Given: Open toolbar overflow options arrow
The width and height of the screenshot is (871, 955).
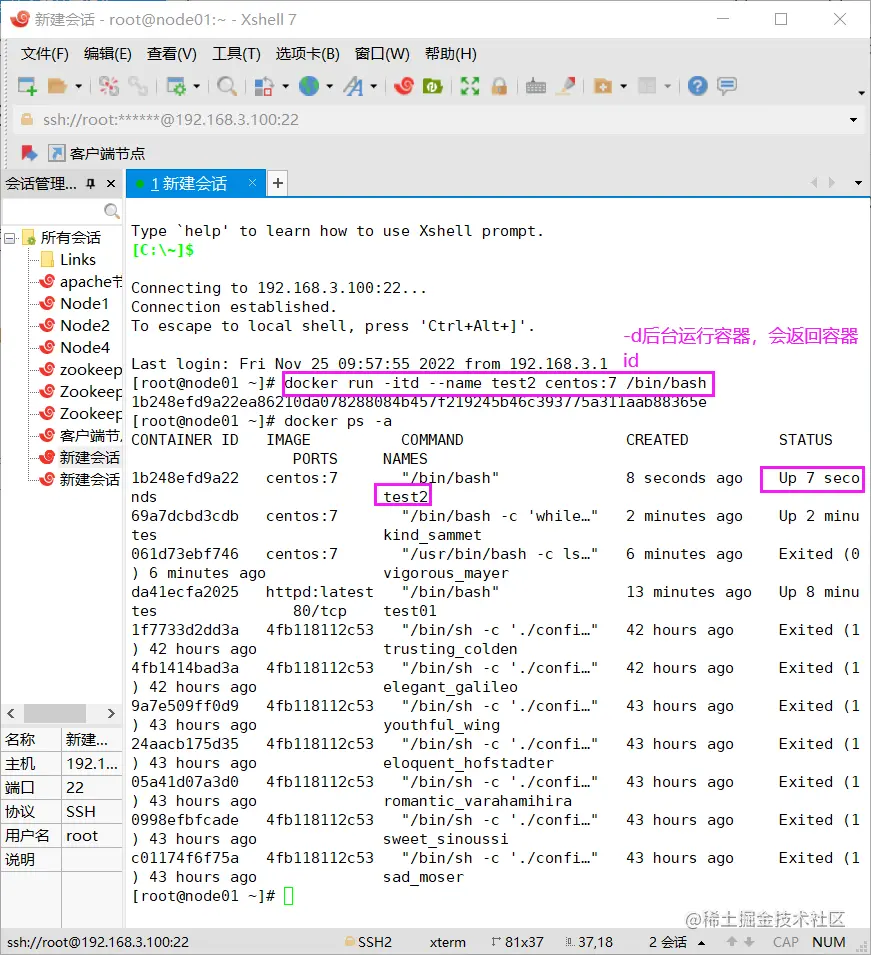Looking at the screenshot, I should pos(861,93).
